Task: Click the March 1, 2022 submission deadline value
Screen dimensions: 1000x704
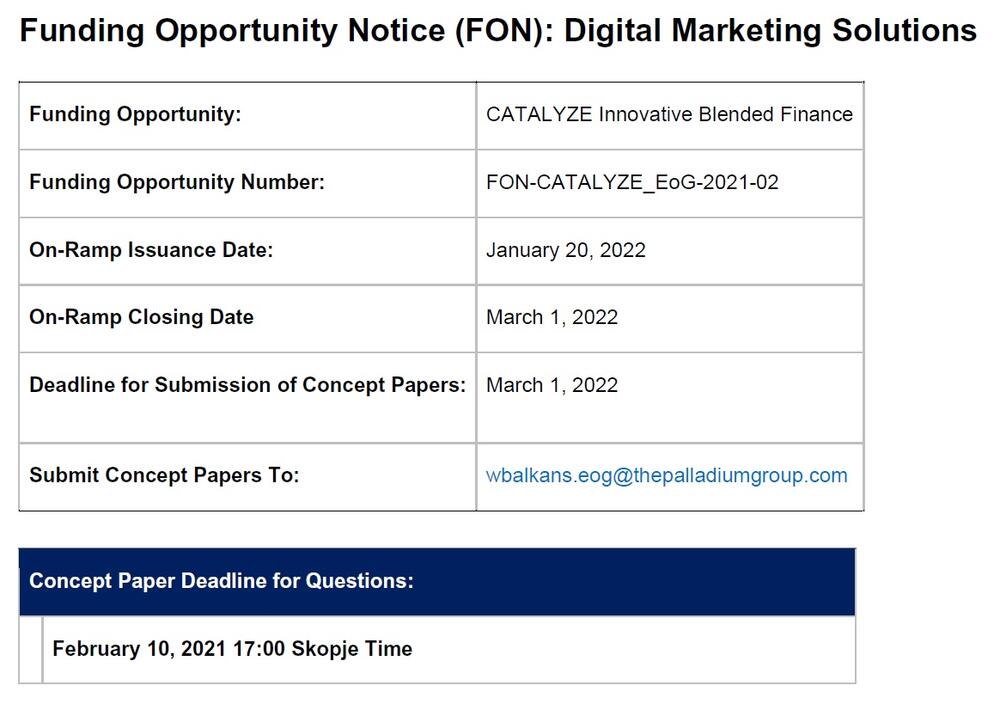Action: [x=552, y=385]
